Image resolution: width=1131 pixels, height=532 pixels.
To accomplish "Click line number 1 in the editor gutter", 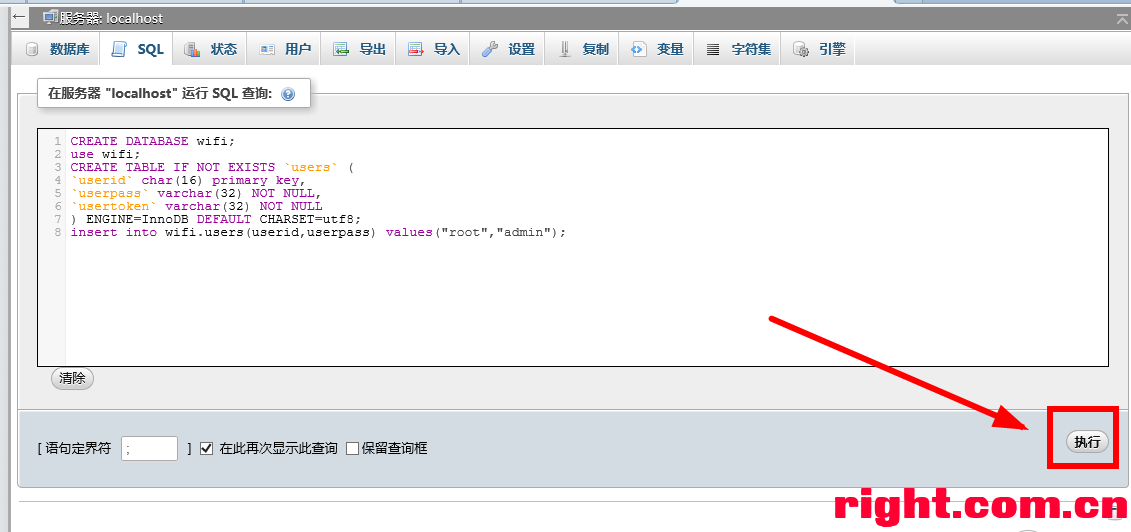I will click(x=58, y=141).
